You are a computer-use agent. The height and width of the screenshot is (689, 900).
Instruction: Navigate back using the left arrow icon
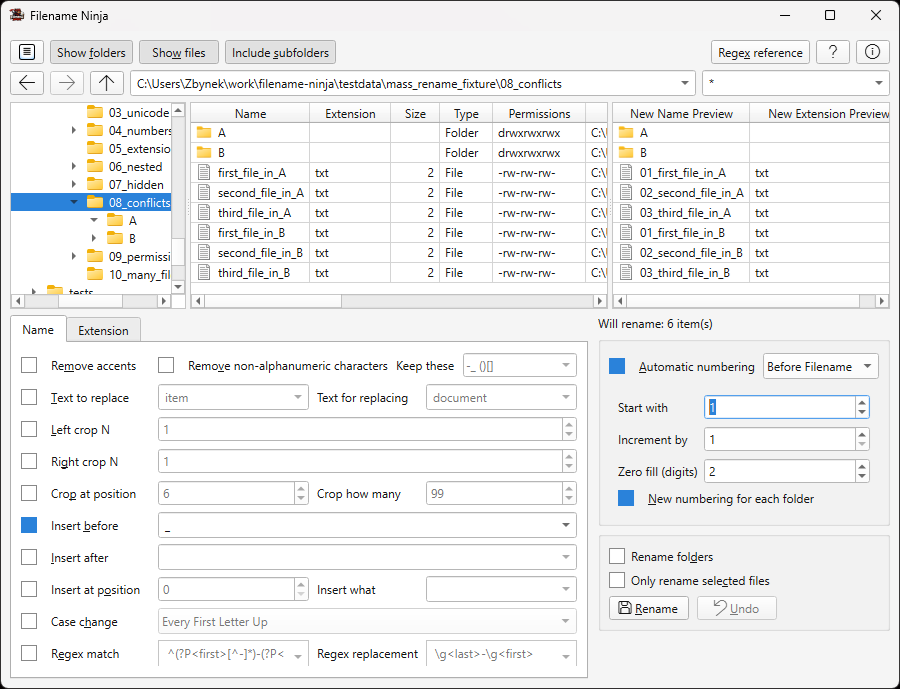pyautogui.click(x=26, y=83)
